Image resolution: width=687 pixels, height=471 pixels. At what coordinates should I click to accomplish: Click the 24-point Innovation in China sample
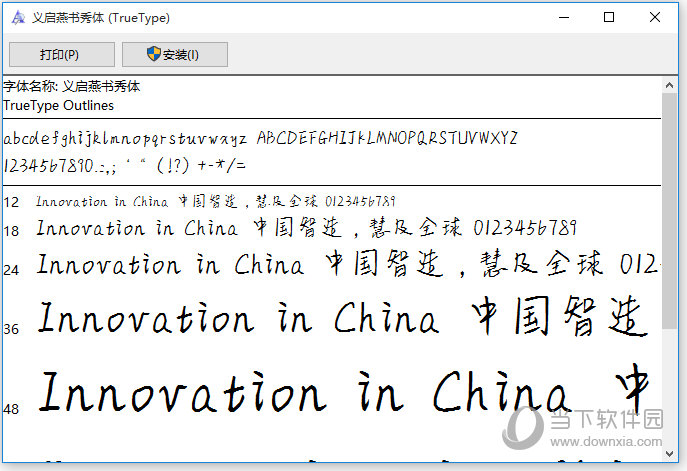tap(170, 265)
